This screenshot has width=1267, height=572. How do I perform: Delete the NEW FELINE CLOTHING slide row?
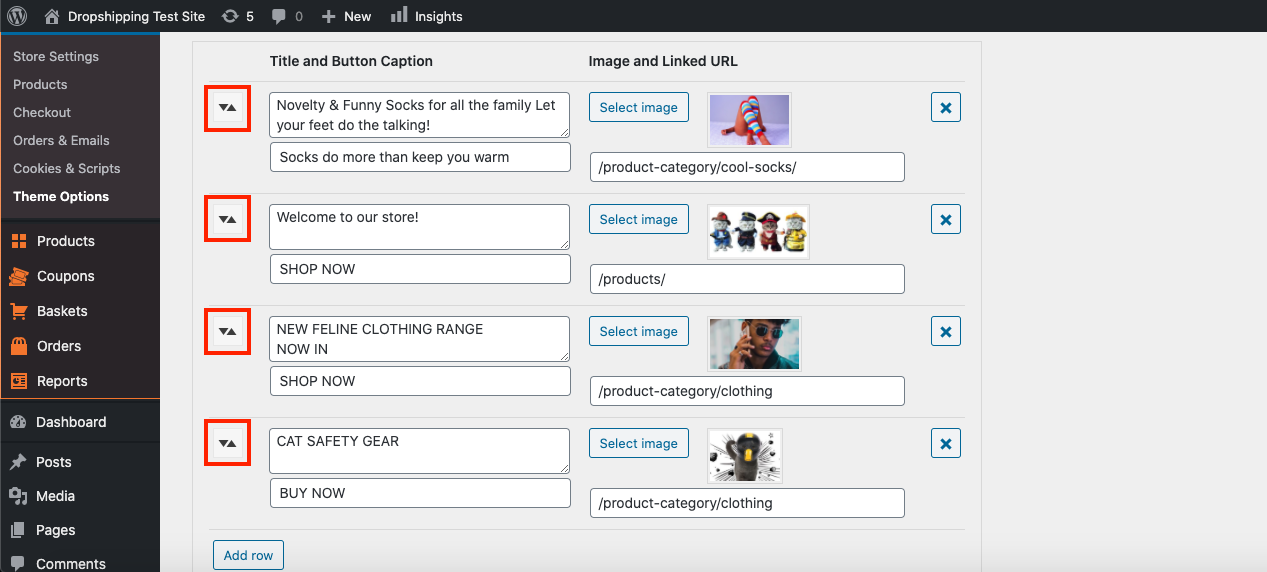click(946, 331)
